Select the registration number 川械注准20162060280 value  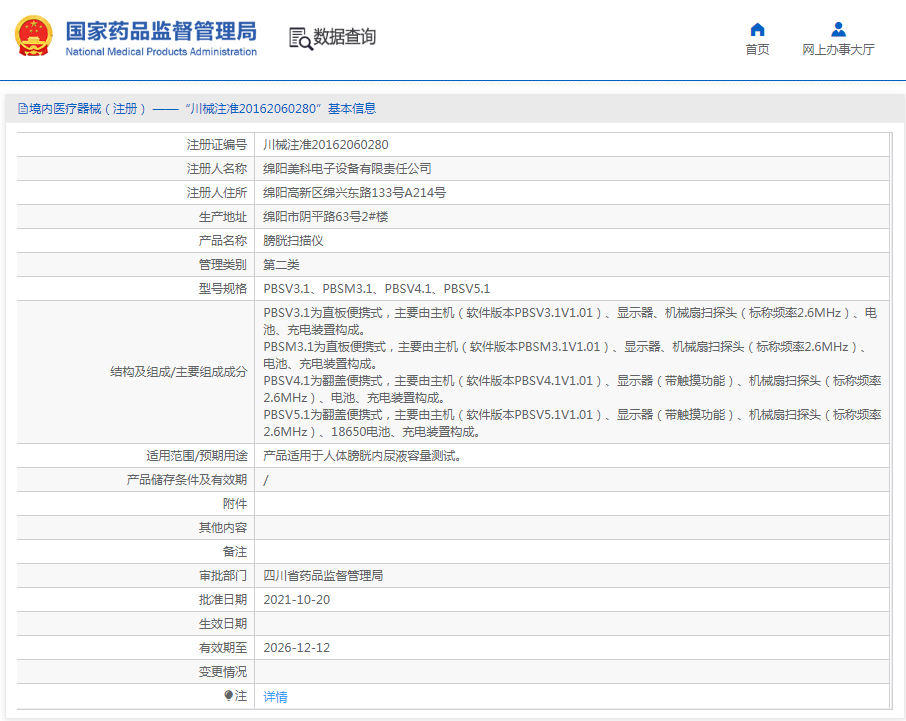coord(325,145)
